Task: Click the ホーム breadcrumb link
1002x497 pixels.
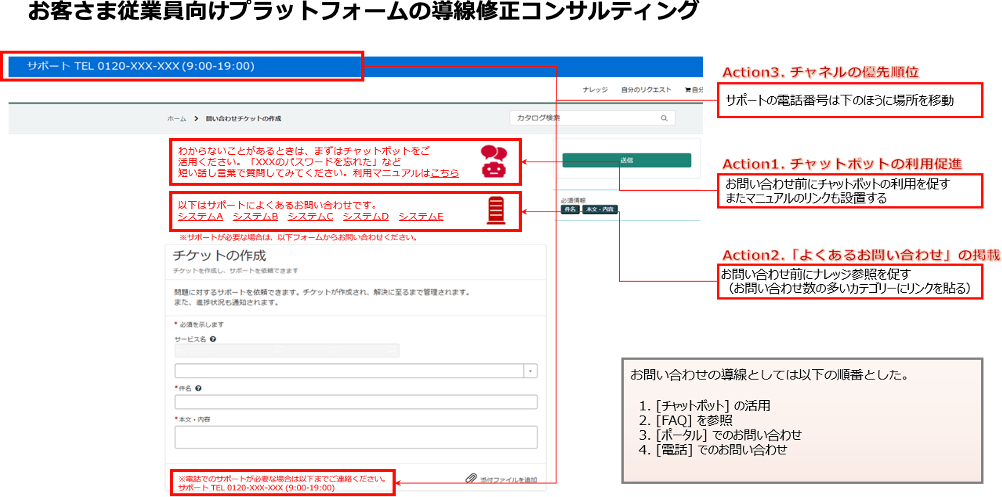Action: pyautogui.click(x=177, y=119)
